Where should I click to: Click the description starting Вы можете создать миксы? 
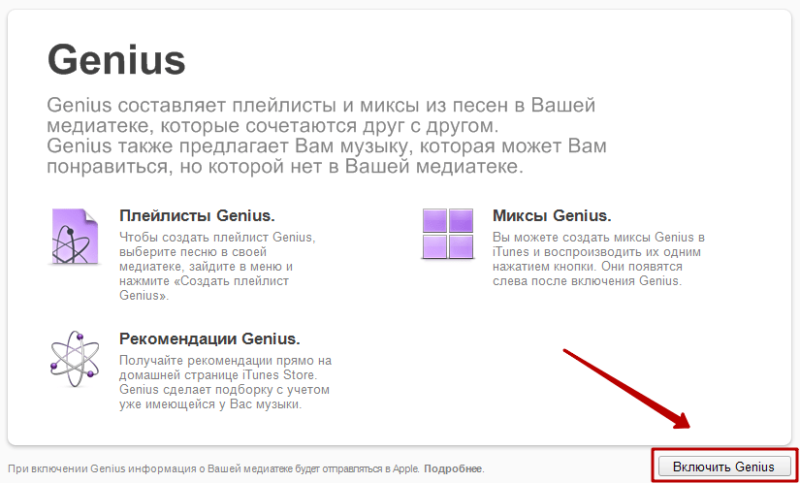pyautogui.click(x=599, y=259)
